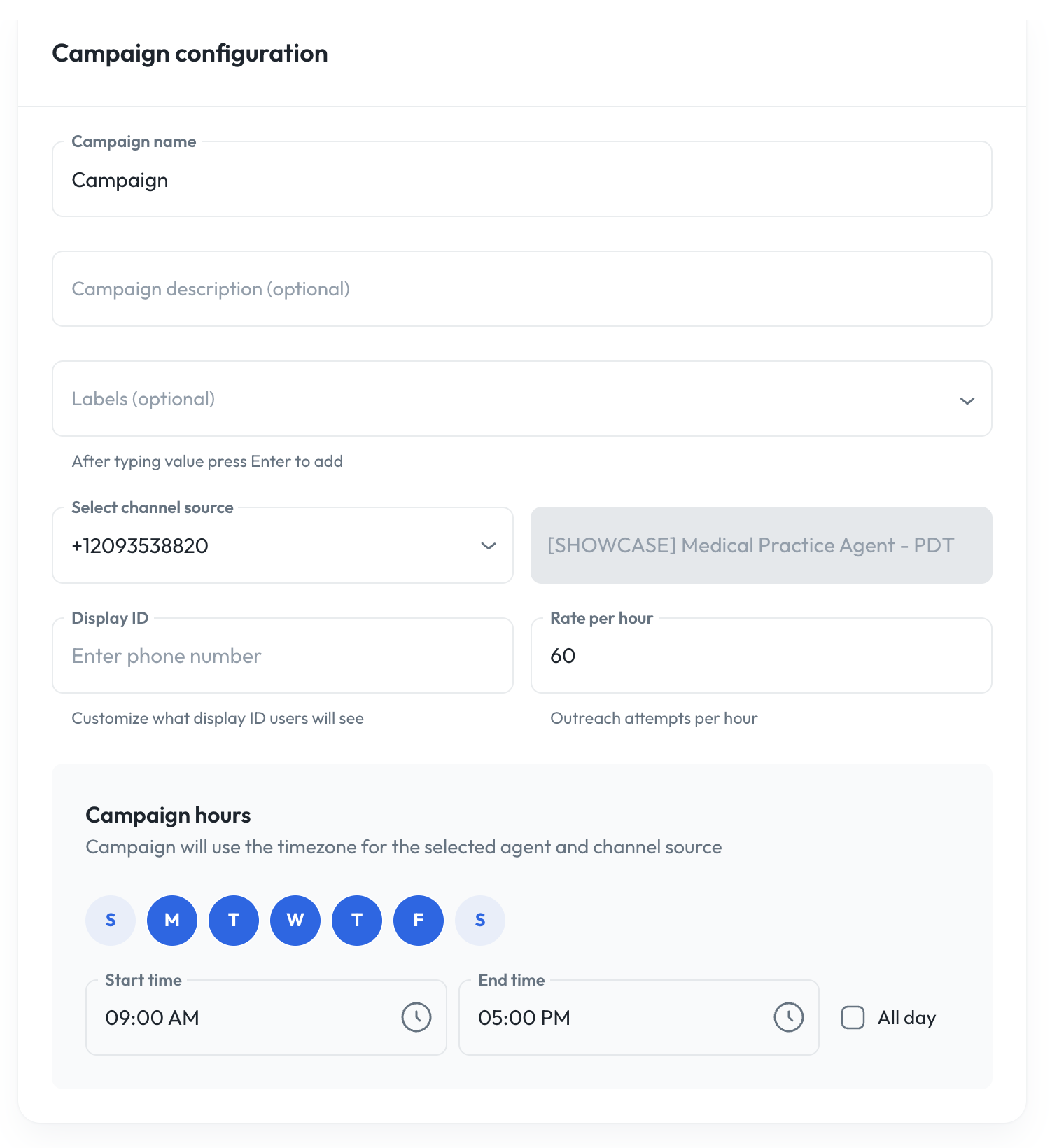Click the disabled Medical Practice Agent field
Image resolution: width=1050 pixels, height=1148 pixels.
[762, 545]
